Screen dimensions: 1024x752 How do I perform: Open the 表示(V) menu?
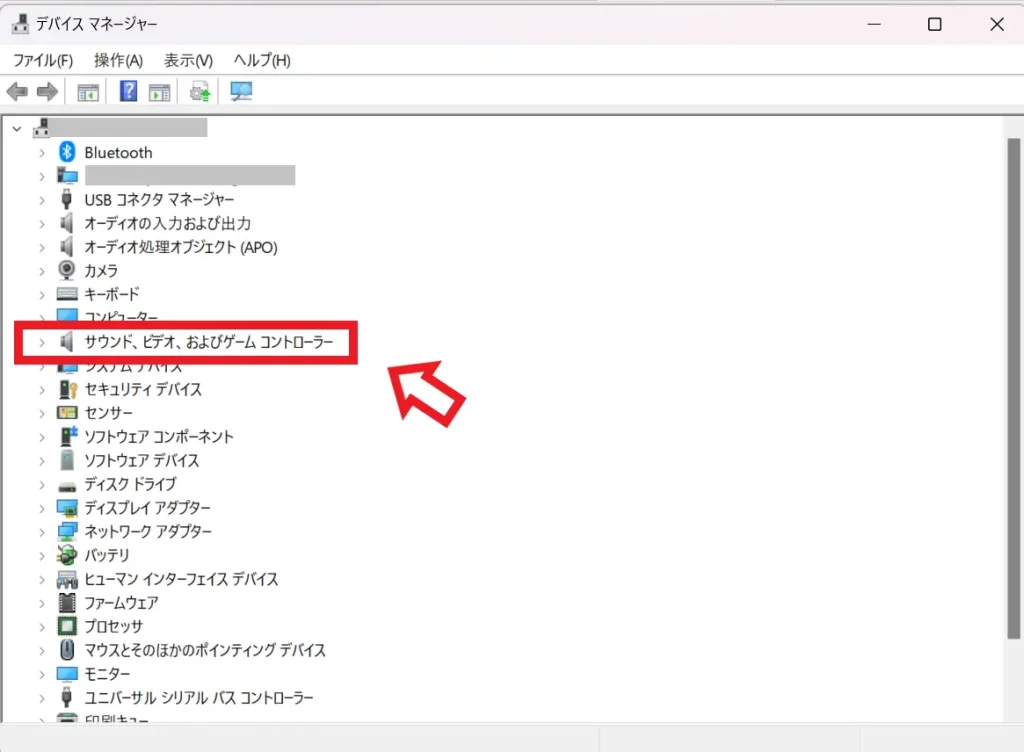188,60
